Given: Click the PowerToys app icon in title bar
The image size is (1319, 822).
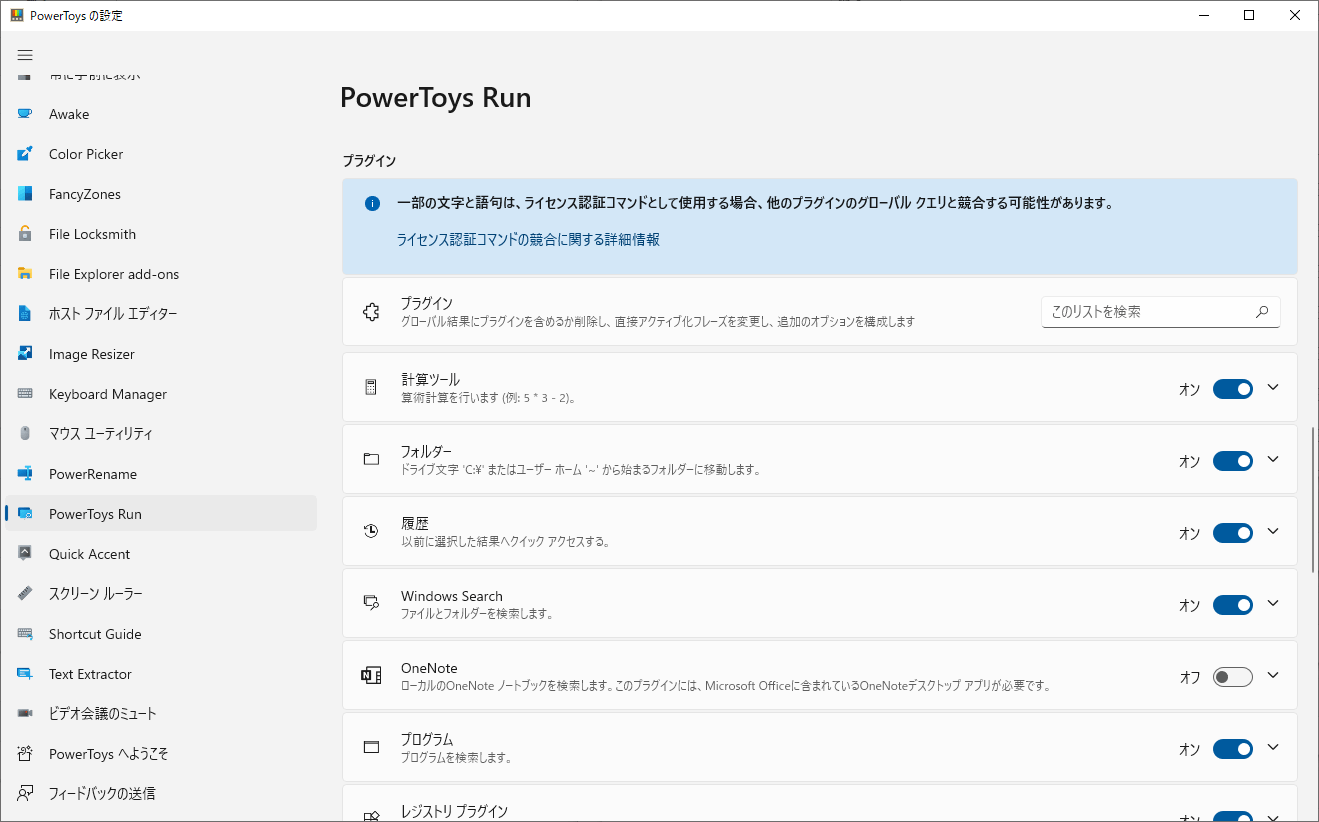Looking at the screenshot, I should [x=17, y=15].
